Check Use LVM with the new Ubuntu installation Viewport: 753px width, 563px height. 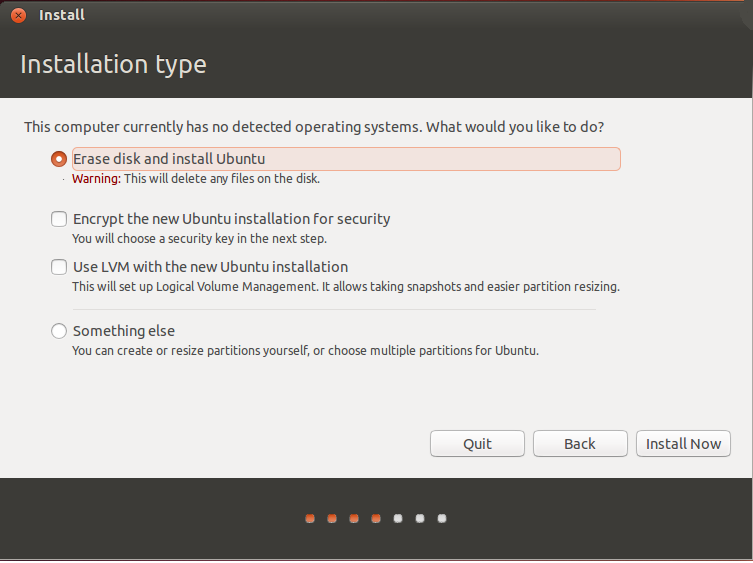(x=59, y=267)
